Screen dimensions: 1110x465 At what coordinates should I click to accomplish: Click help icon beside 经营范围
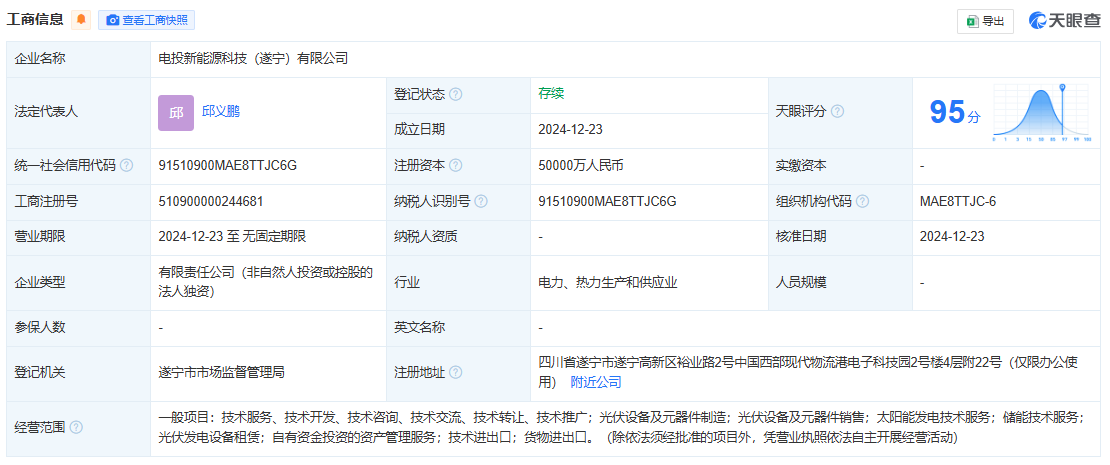(x=76, y=427)
